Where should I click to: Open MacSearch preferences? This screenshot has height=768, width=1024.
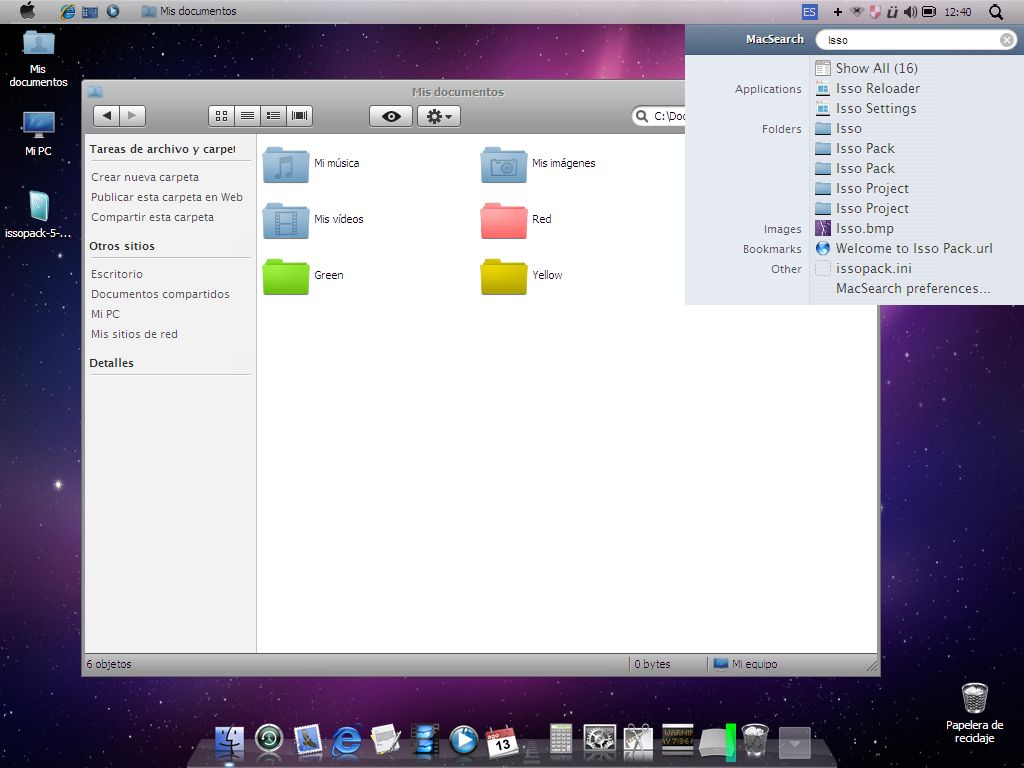pyautogui.click(x=912, y=288)
